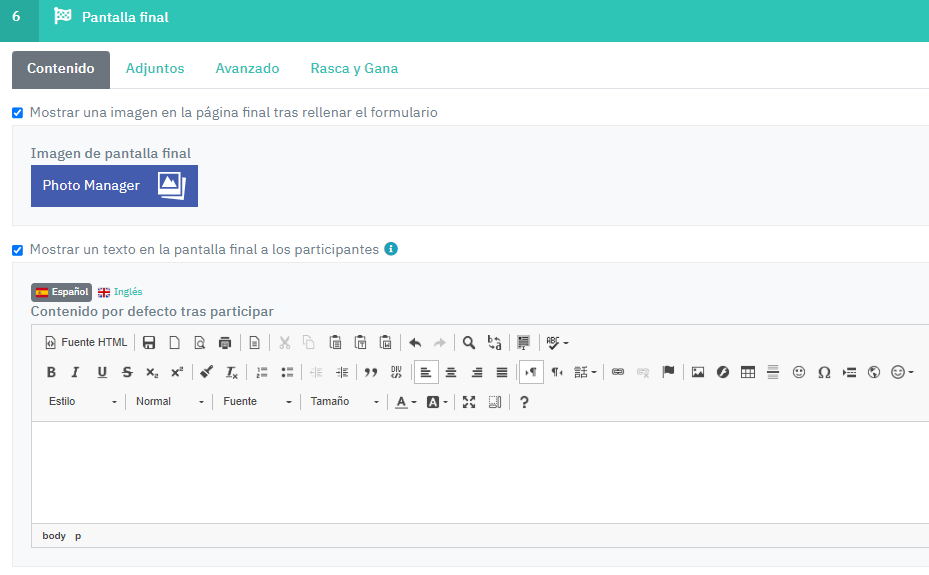929x575 pixels.
Task: Open the Normal format dropdown
Action: click(169, 401)
